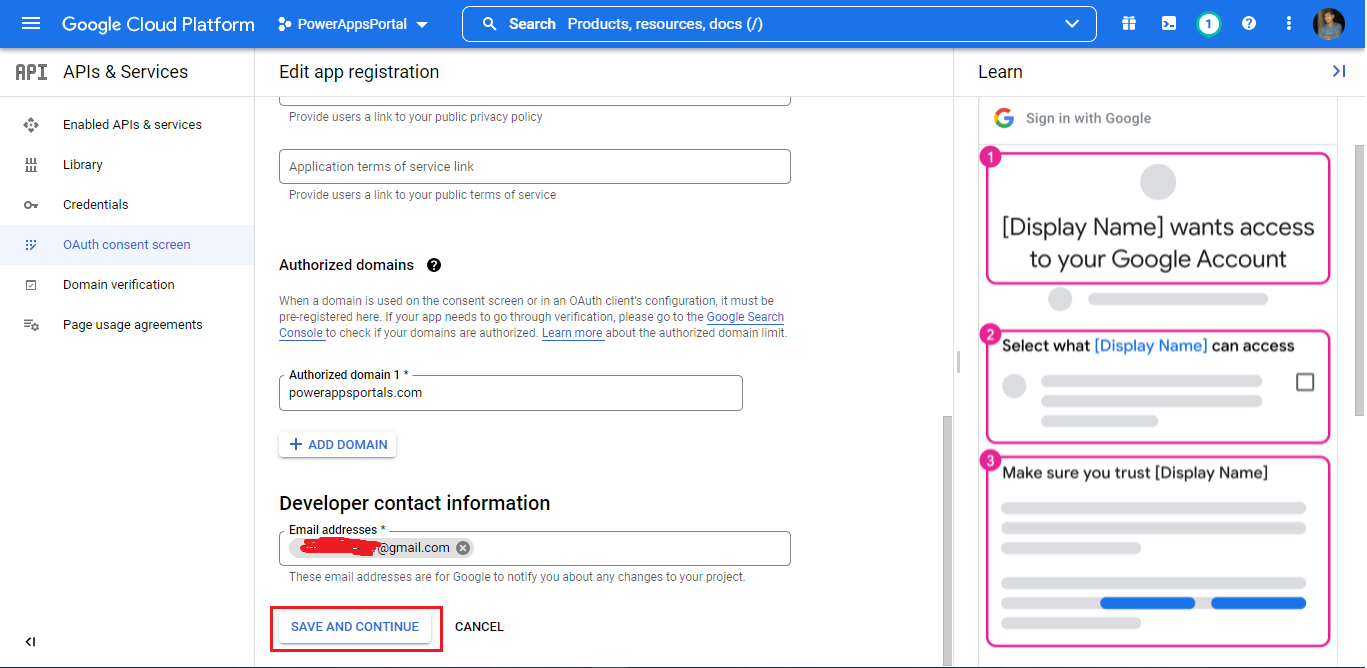Collapse the left navigation sidebar

pos(30,642)
